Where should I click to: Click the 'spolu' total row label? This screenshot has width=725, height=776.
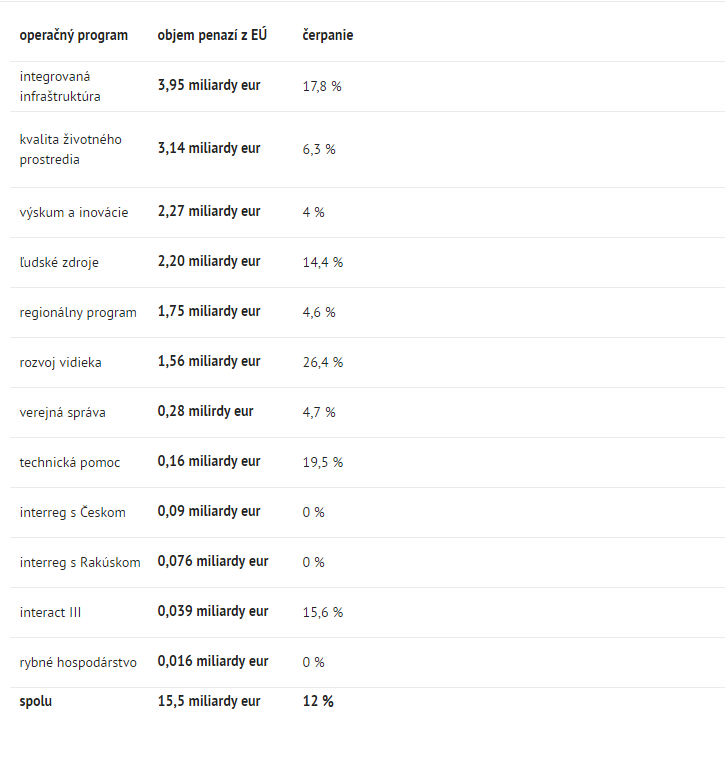[x=36, y=701]
